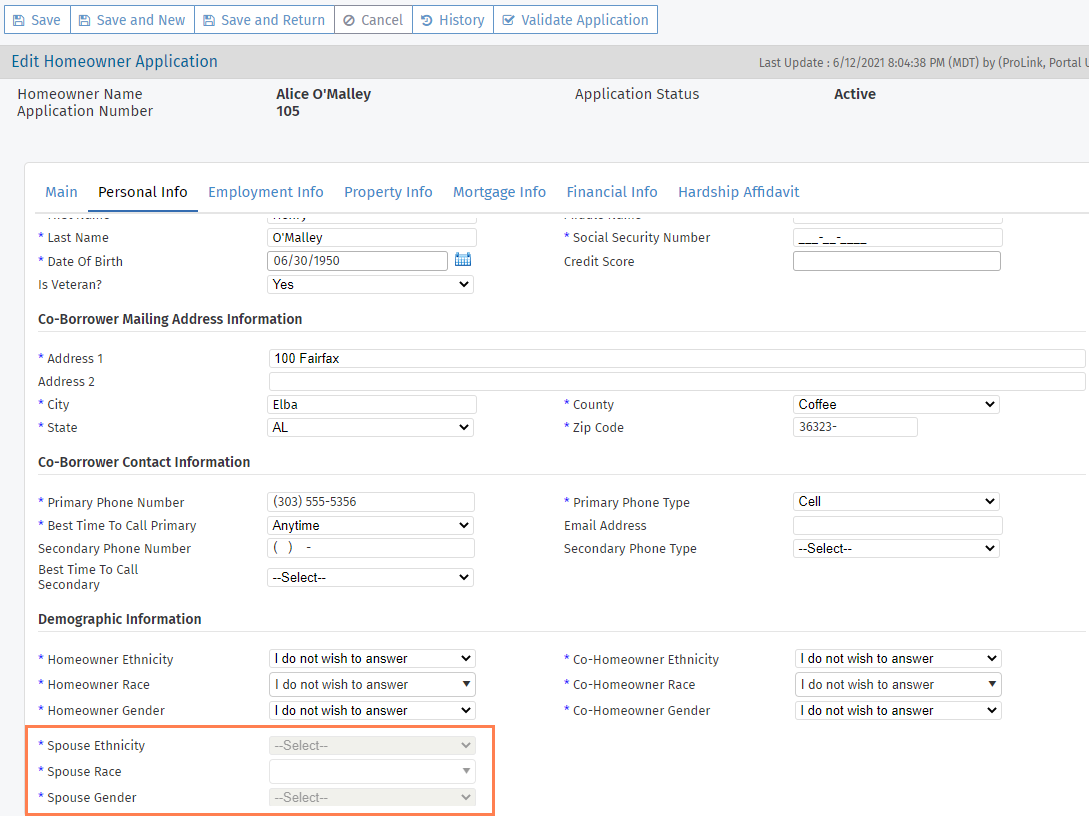Open the Date Of Birth calendar icon
This screenshot has width=1089, height=816.
463,260
